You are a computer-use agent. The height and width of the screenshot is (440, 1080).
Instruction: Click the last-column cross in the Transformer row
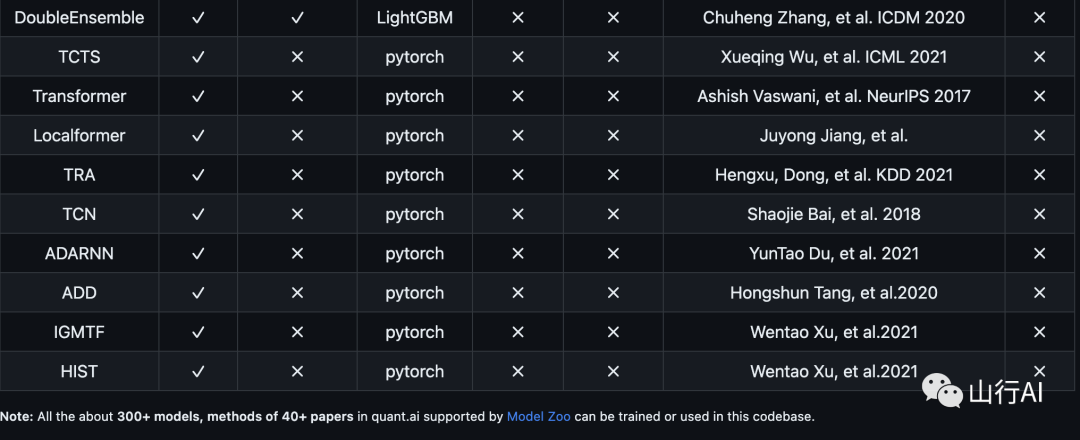(1040, 96)
